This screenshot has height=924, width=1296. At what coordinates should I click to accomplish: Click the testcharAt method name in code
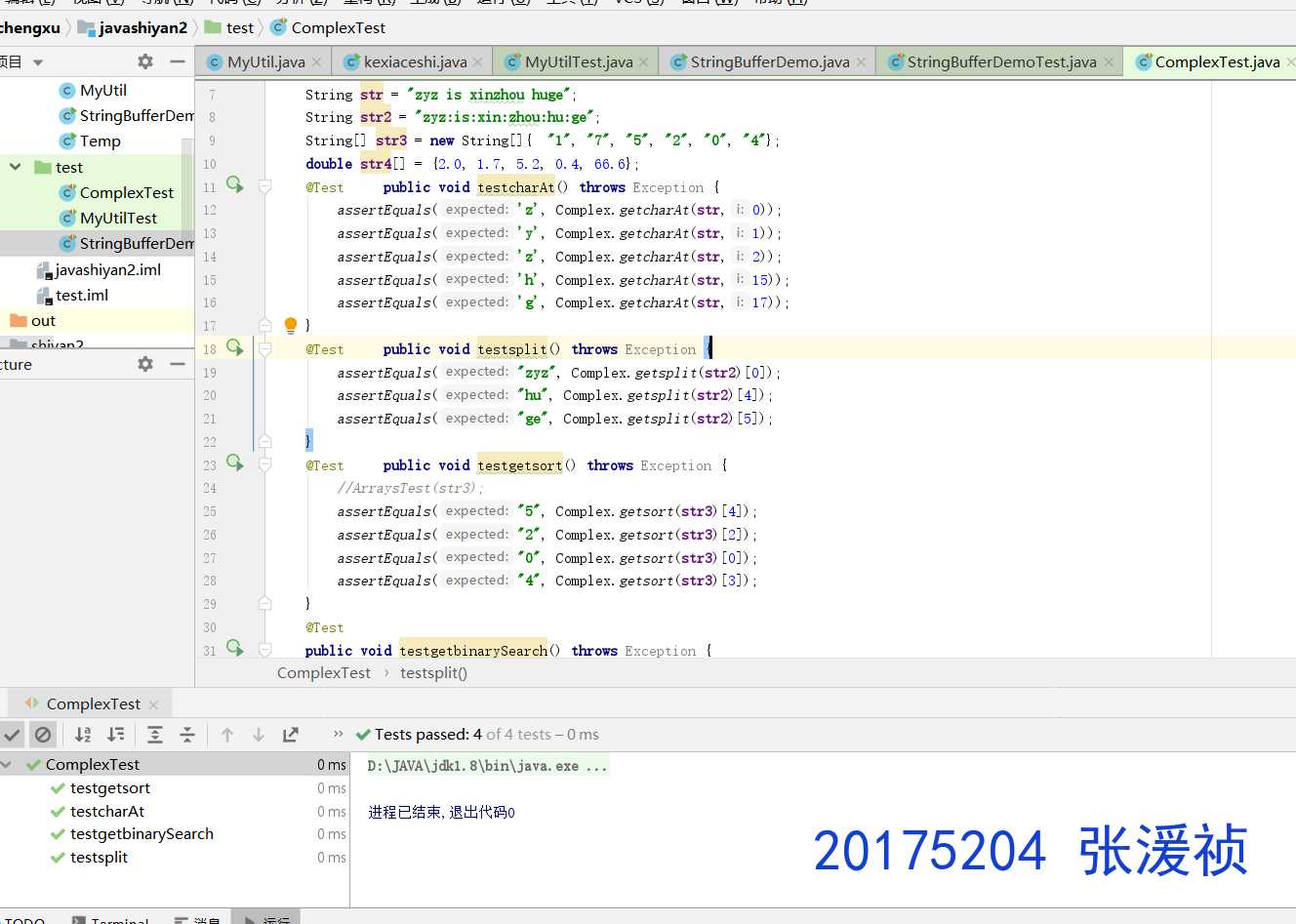point(515,187)
